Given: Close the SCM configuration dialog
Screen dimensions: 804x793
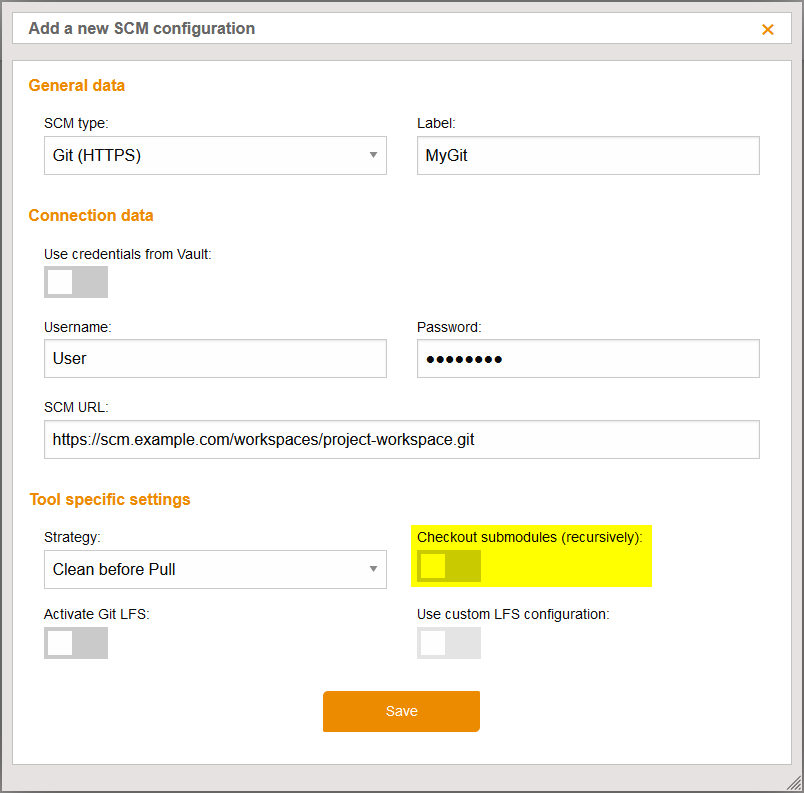Looking at the screenshot, I should click(768, 29).
